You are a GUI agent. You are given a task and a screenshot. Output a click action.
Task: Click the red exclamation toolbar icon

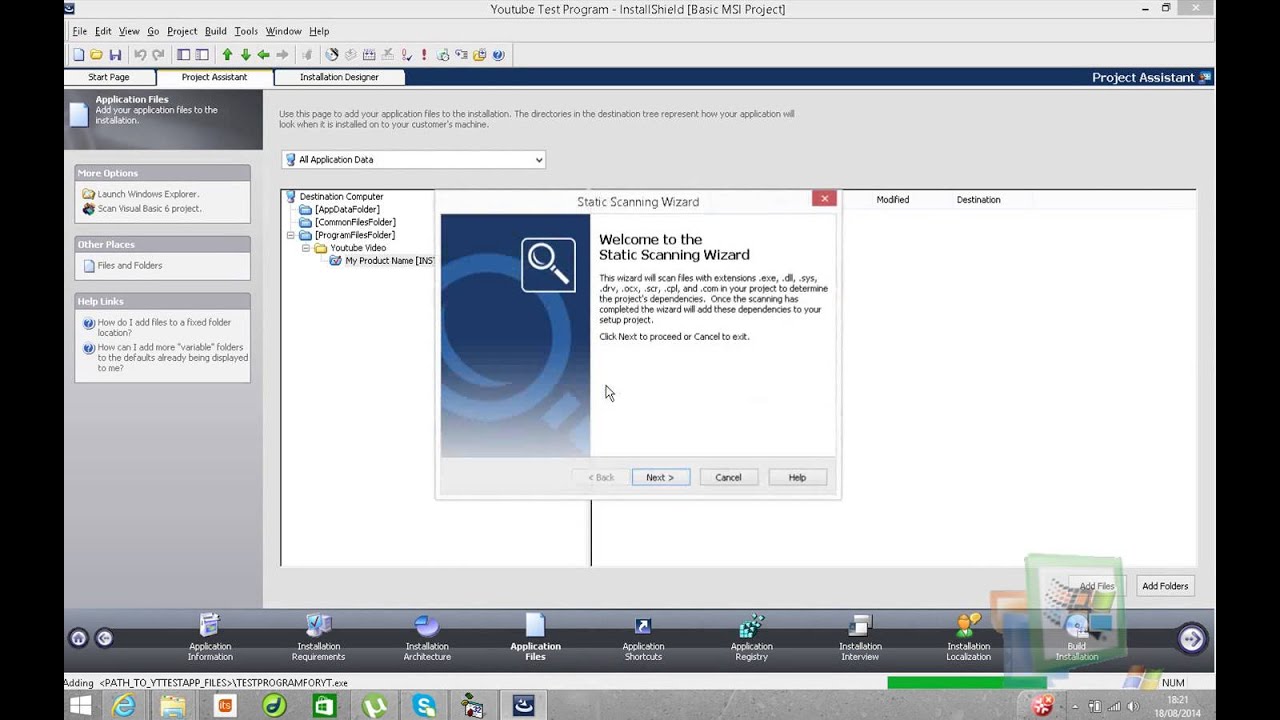coord(424,55)
